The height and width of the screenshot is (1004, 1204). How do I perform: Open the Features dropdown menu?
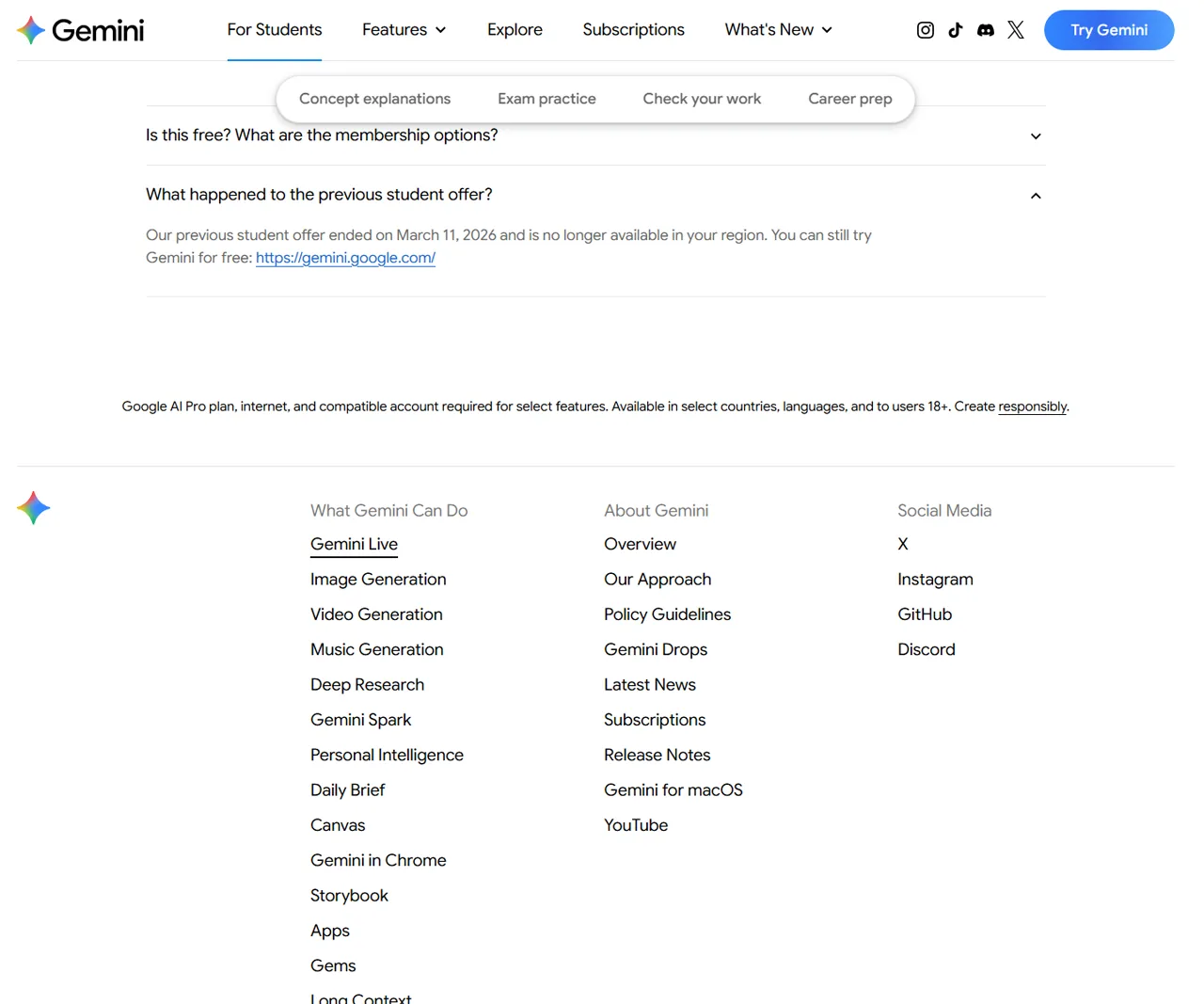point(404,30)
